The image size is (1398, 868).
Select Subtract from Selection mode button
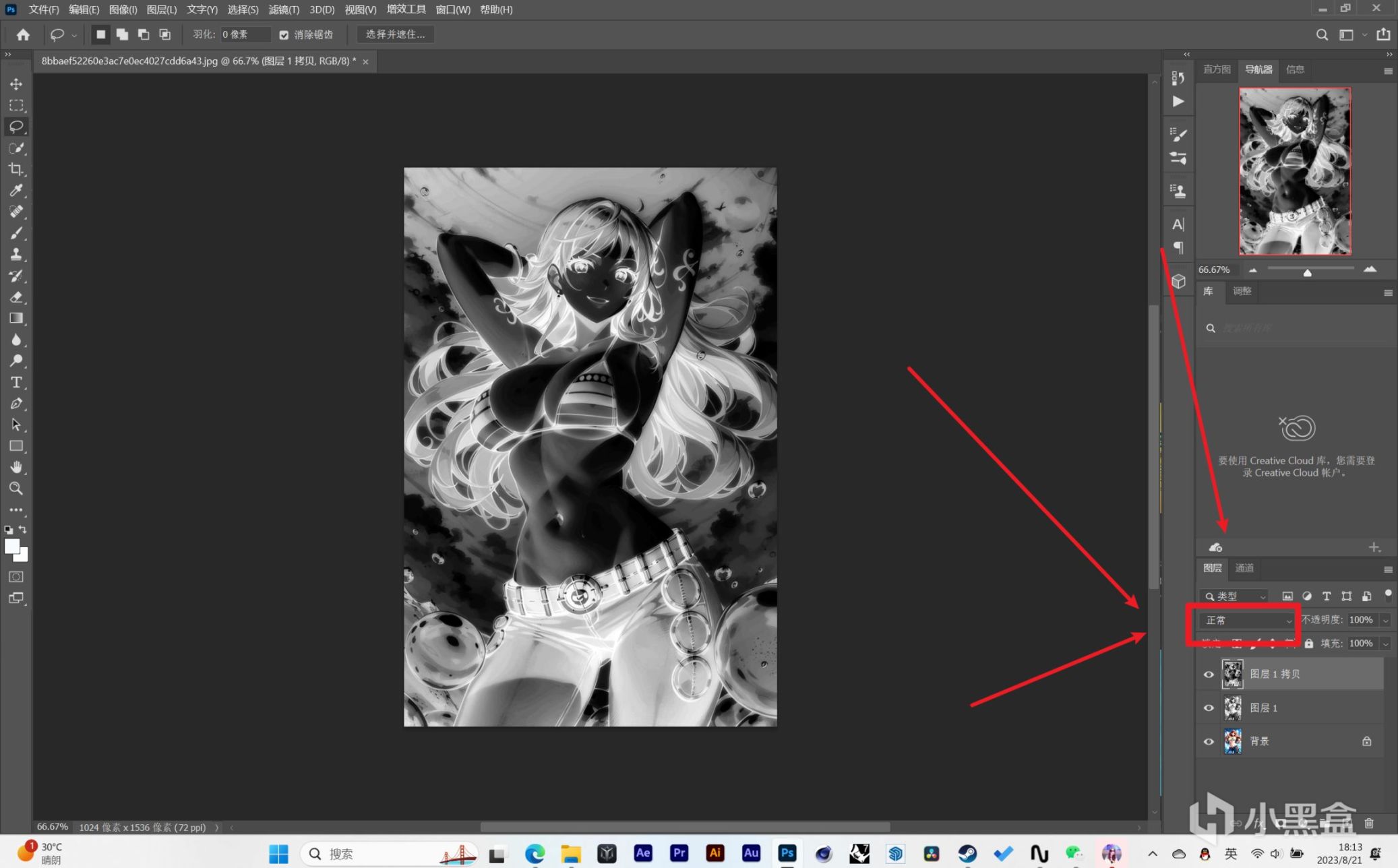click(144, 34)
